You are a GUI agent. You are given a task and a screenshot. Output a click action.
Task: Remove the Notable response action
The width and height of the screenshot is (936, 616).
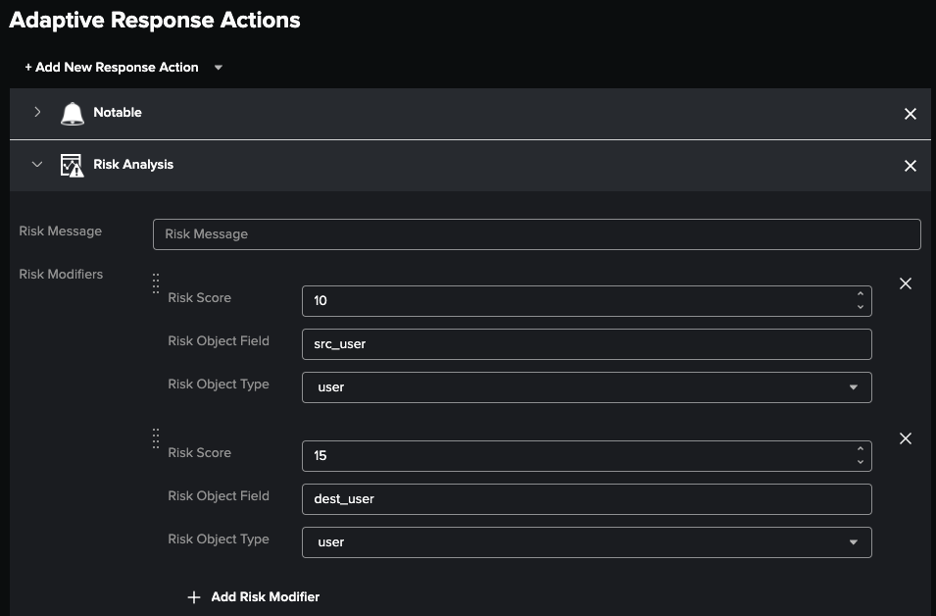[910, 114]
